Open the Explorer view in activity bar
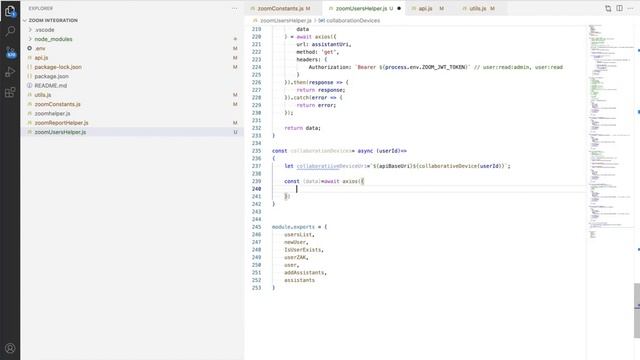Screen dimensions: 640x360 tap(10, 11)
